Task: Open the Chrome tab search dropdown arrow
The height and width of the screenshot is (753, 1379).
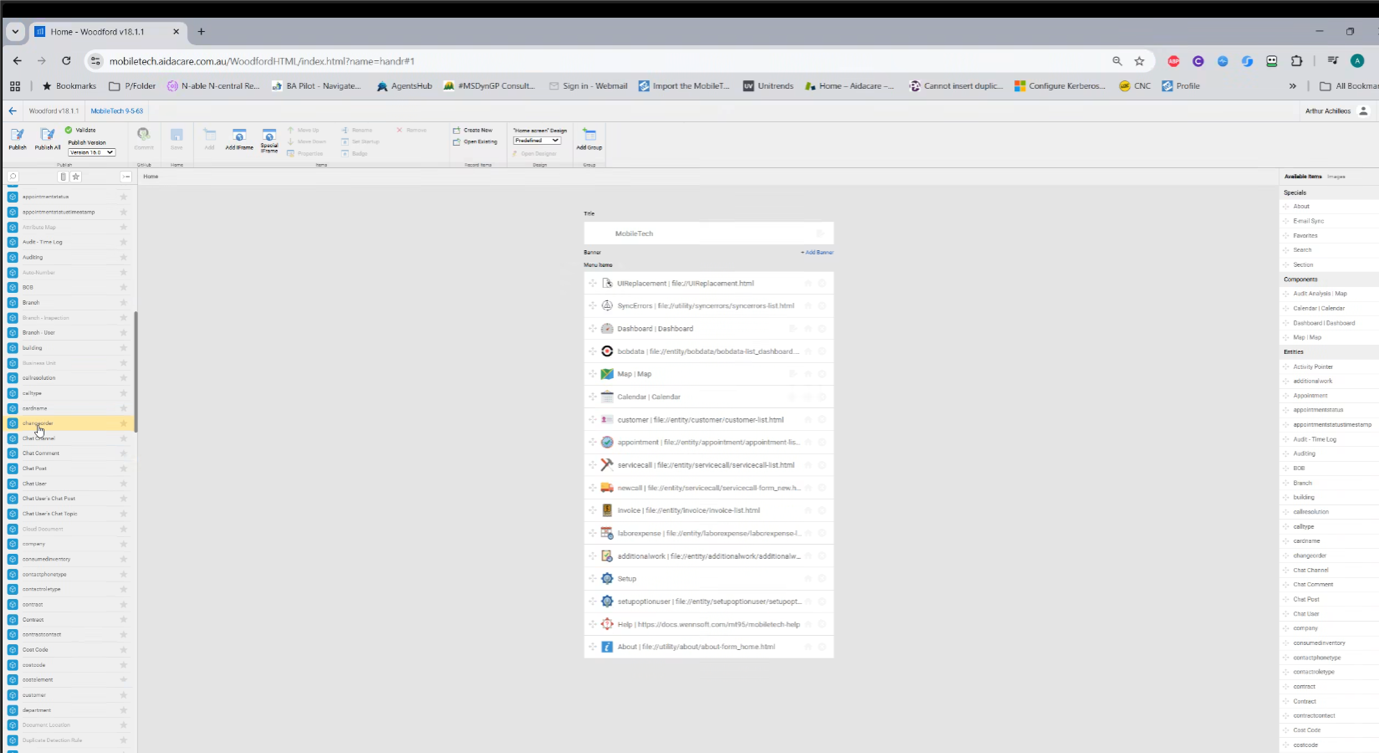Action: (15, 31)
